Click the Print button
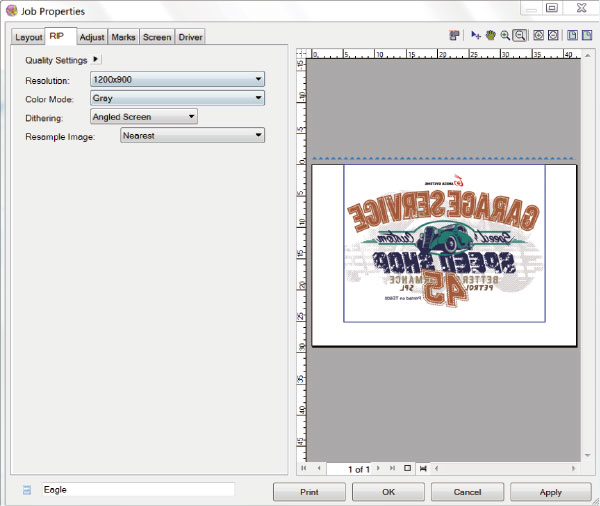Viewport: 600px width, 506px height. coord(309,492)
